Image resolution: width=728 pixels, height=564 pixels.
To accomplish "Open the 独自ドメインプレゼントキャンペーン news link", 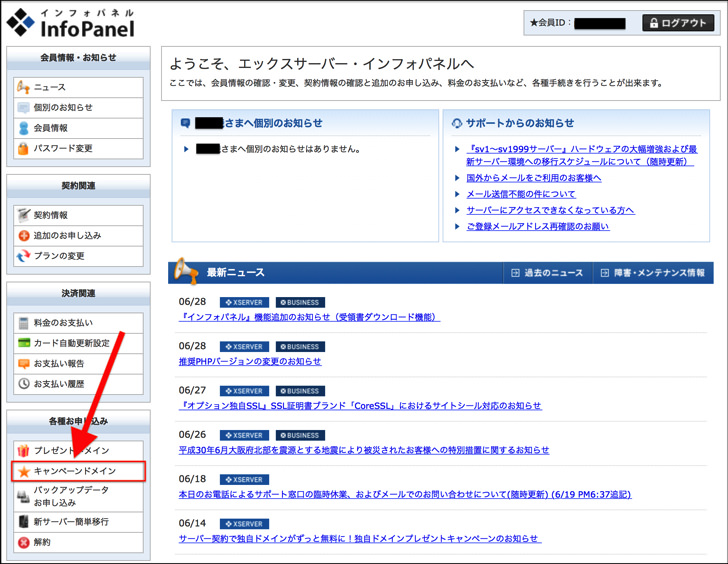I will click(x=360, y=538).
